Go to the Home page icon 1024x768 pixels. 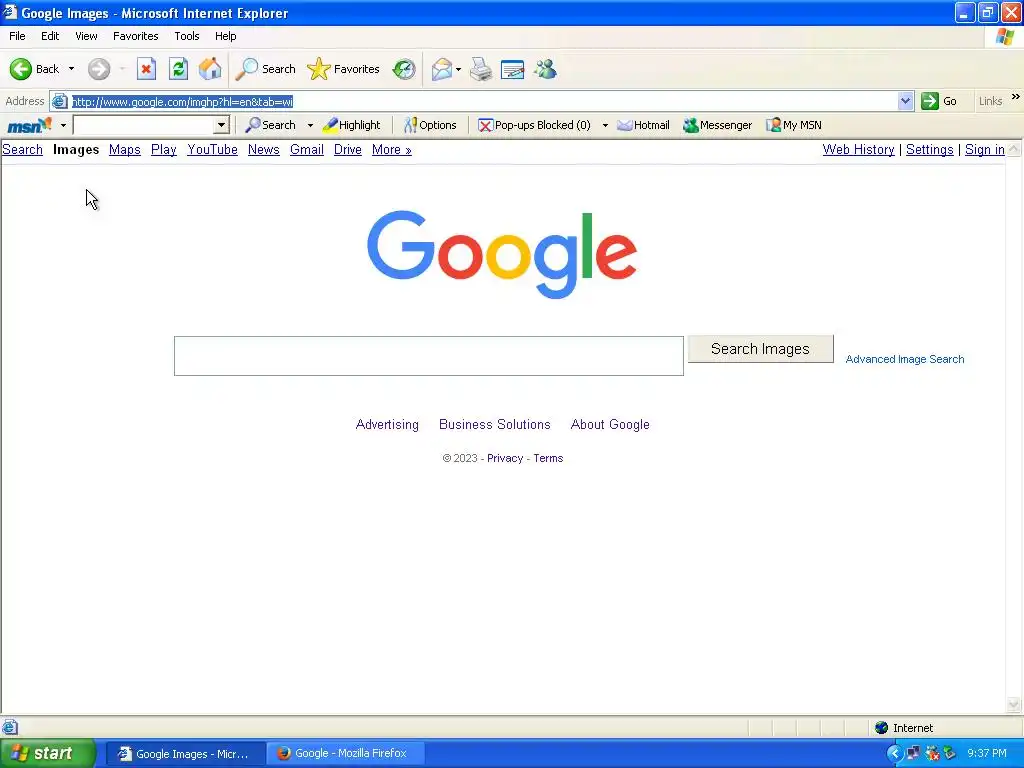pos(210,69)
